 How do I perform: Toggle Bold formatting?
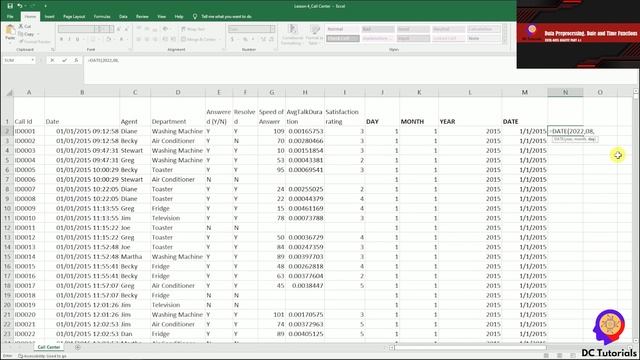[x=61, y=39]
